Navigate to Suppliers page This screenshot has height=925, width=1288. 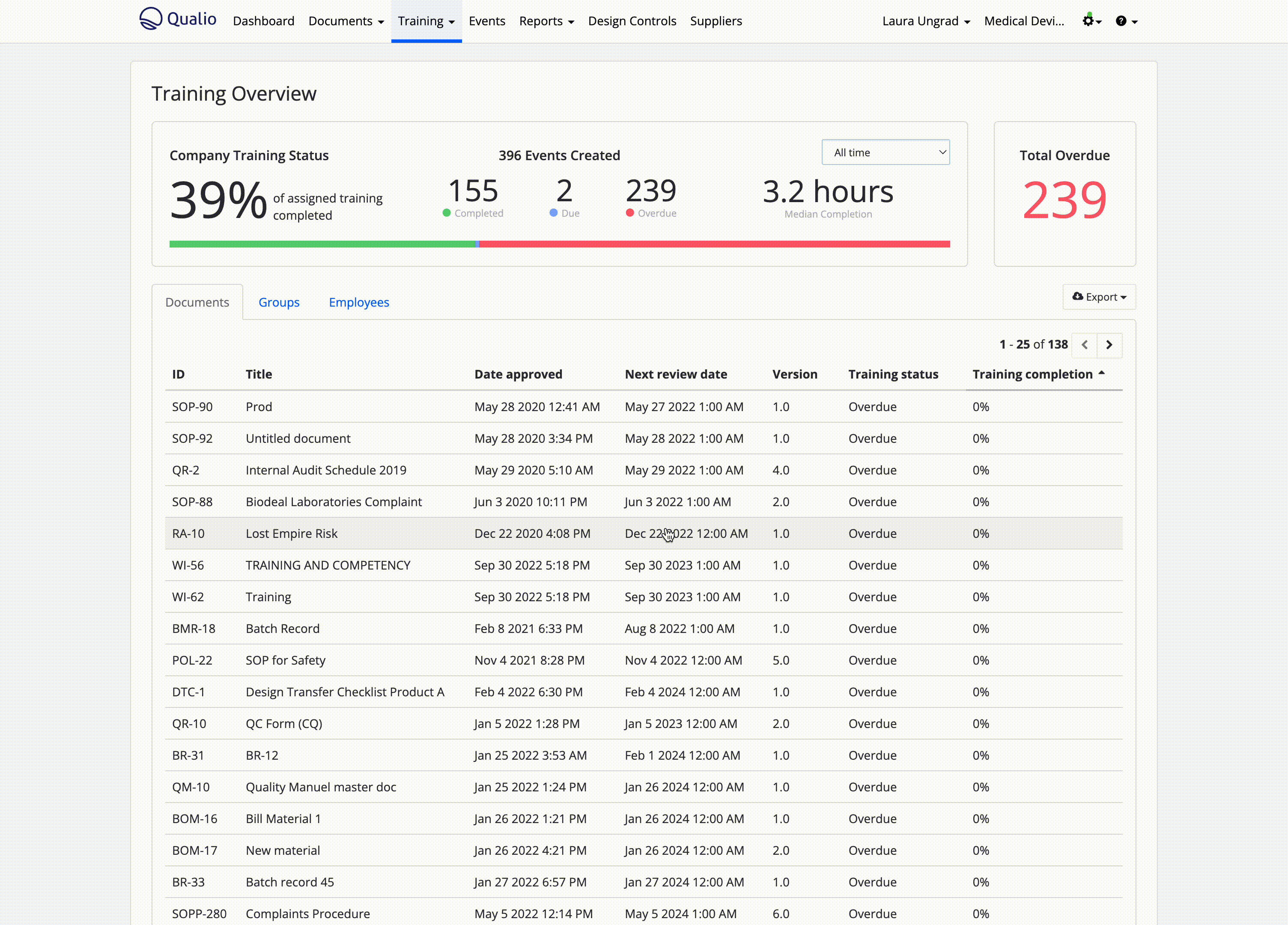pos(716,21)
